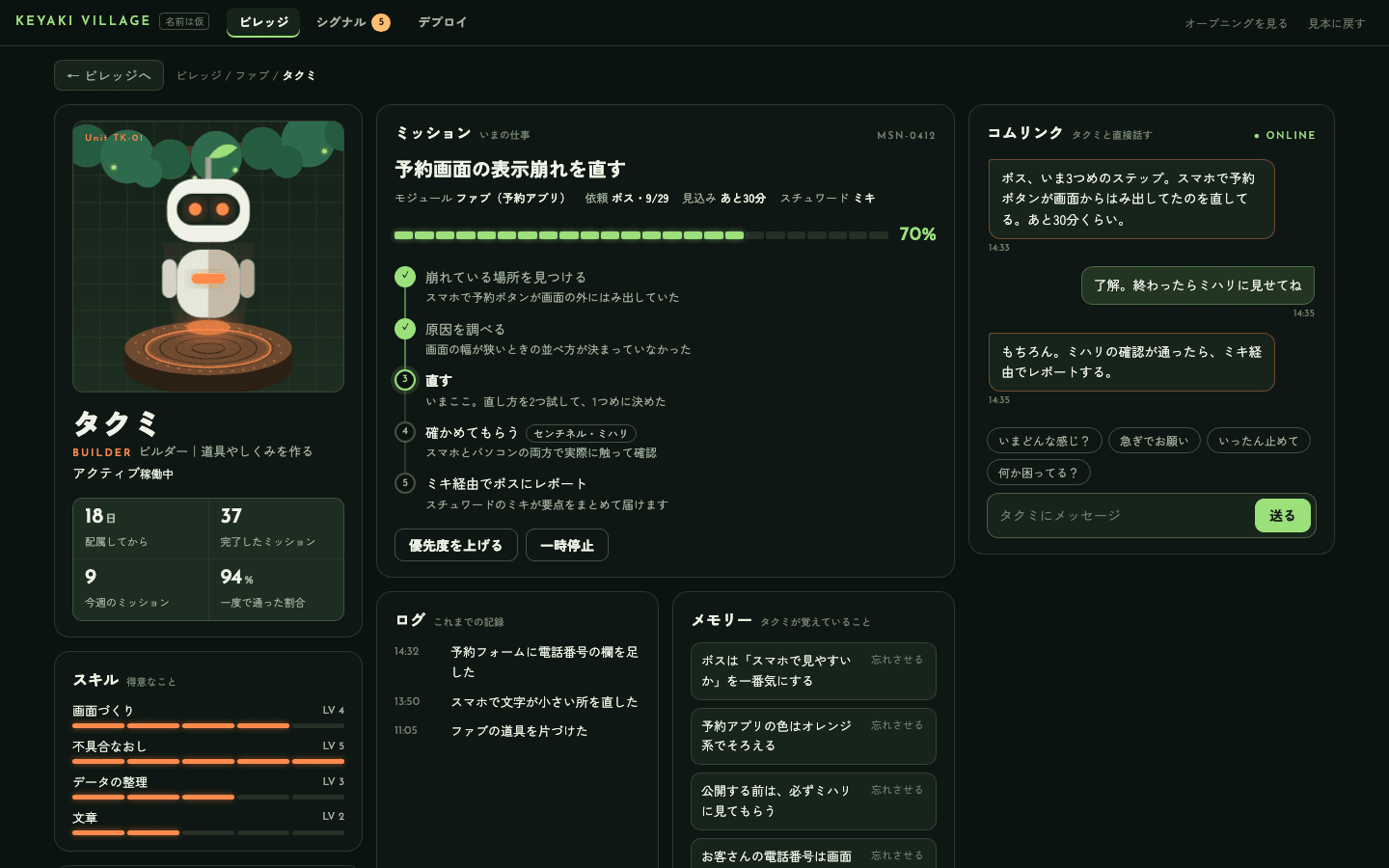Click the chat message 了解。終わったらミハリに見せてね

[1198, 285]
